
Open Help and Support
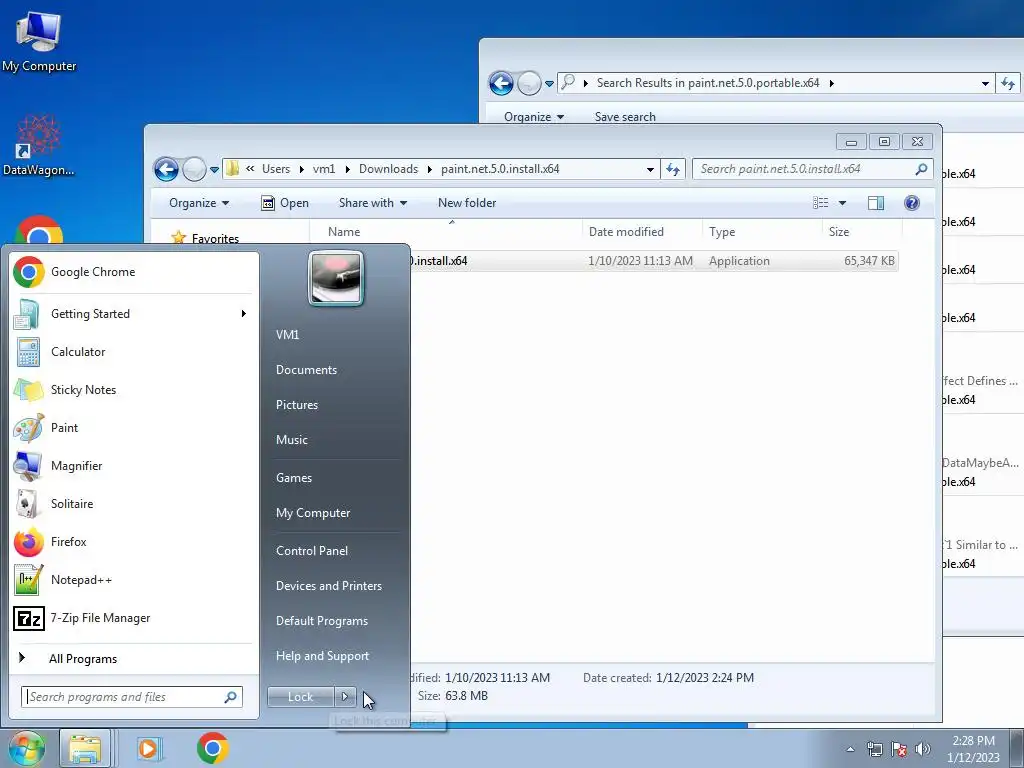[x=322, y=656]
